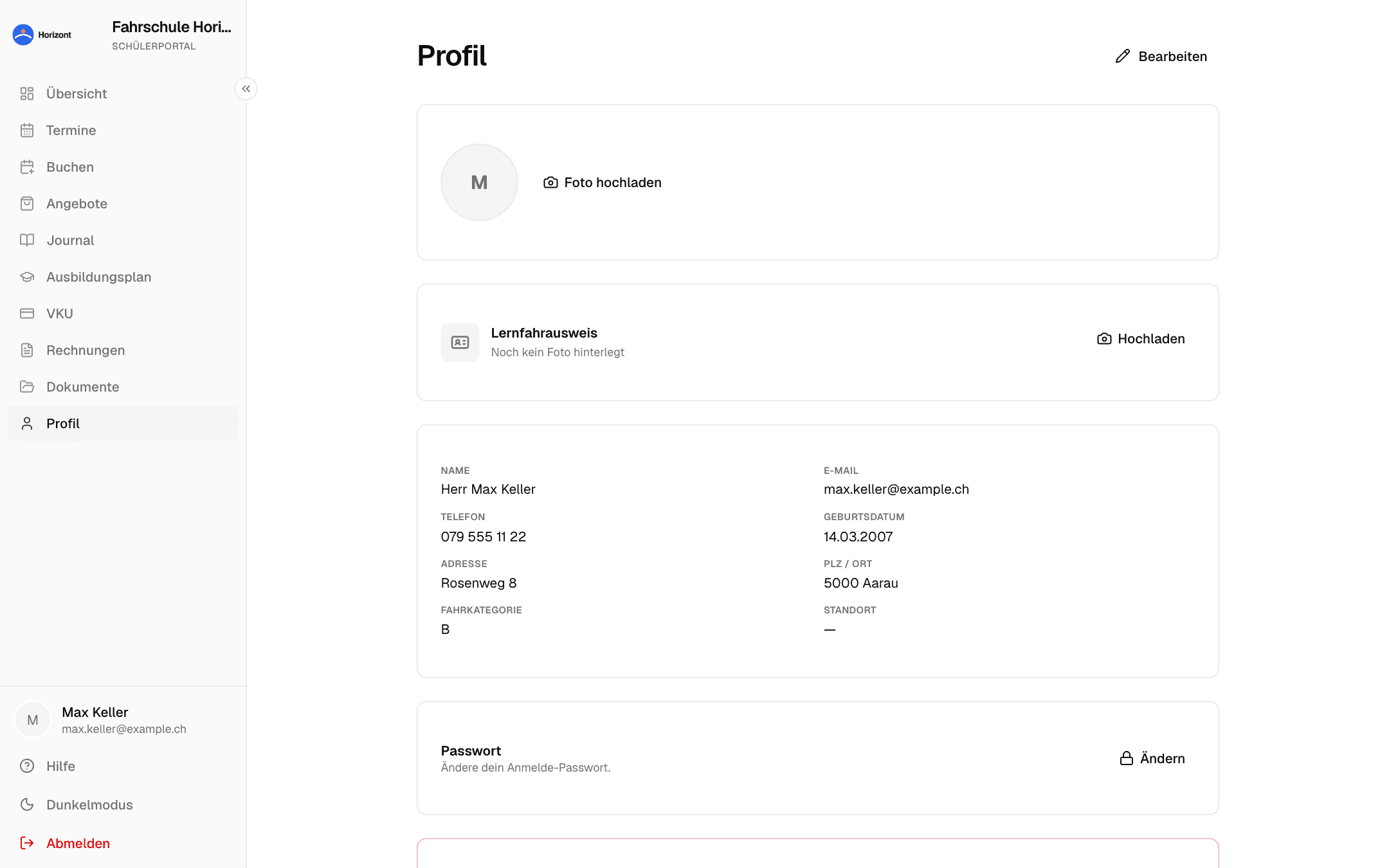
Task: Click the large M avatar circle
Action: click(479, 183)
